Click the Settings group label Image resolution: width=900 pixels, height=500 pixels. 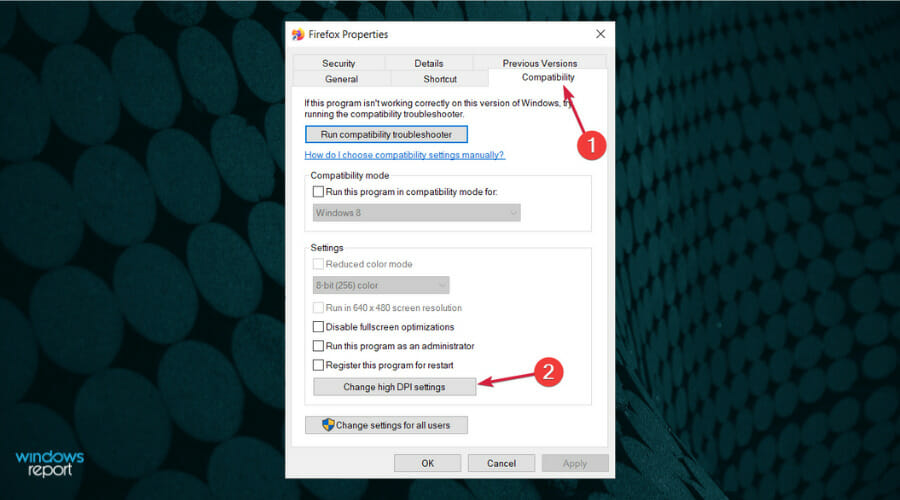pyautogui.click(x=327, y=247)
